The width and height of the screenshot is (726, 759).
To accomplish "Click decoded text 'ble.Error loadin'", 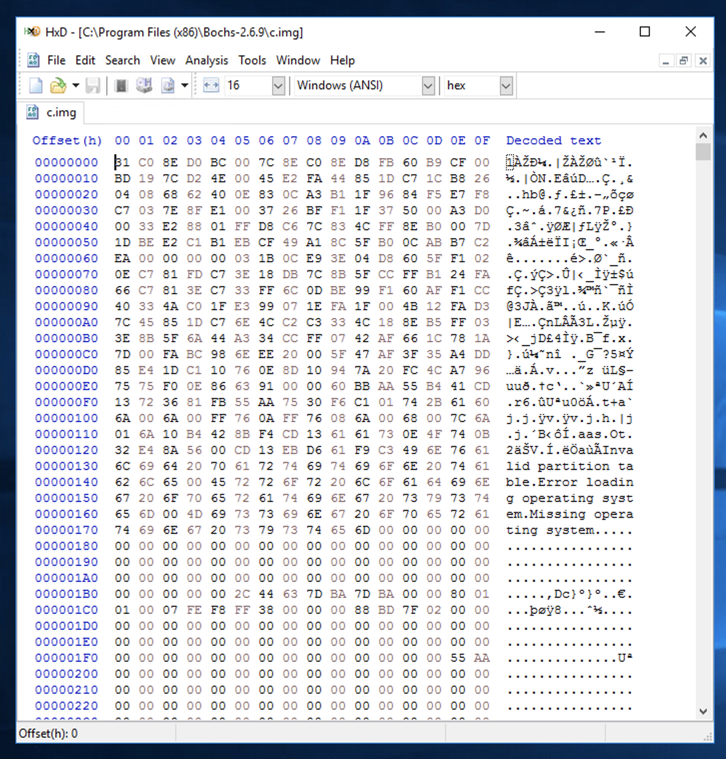I will [x=570, y=482].
